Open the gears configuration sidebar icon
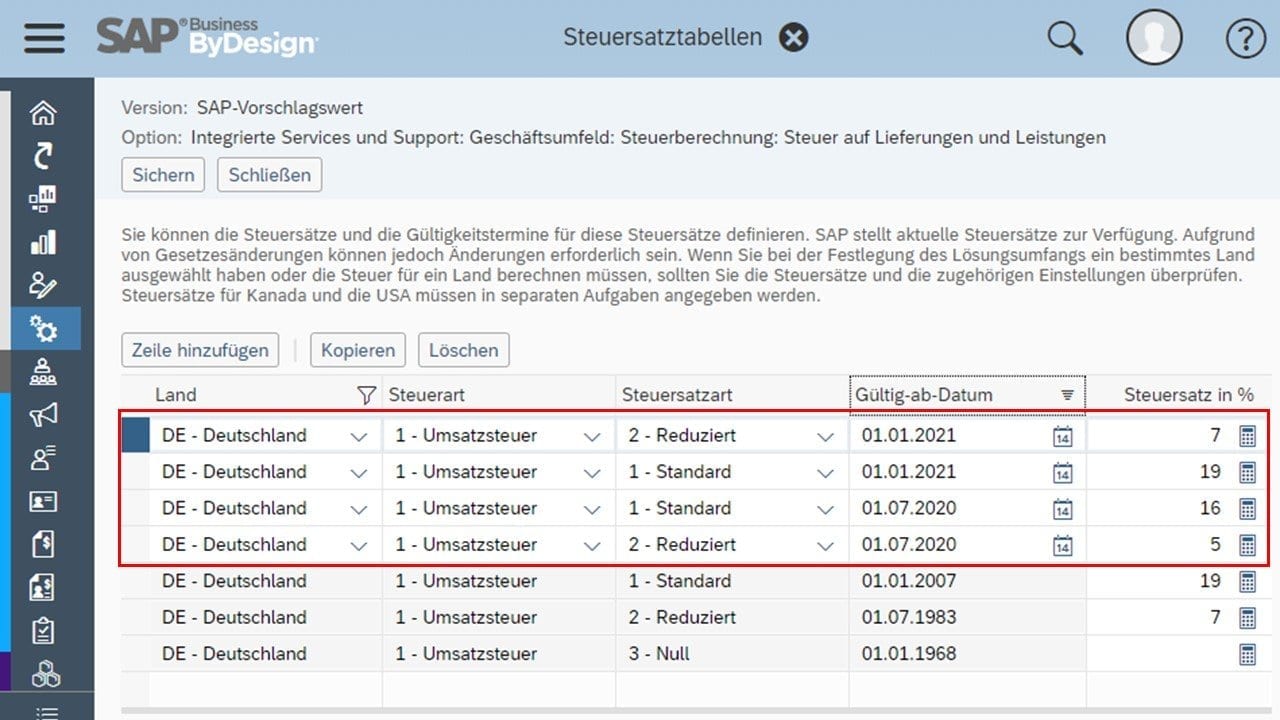This screenshot has width=1280, height=720. click(x=43, y=328)
